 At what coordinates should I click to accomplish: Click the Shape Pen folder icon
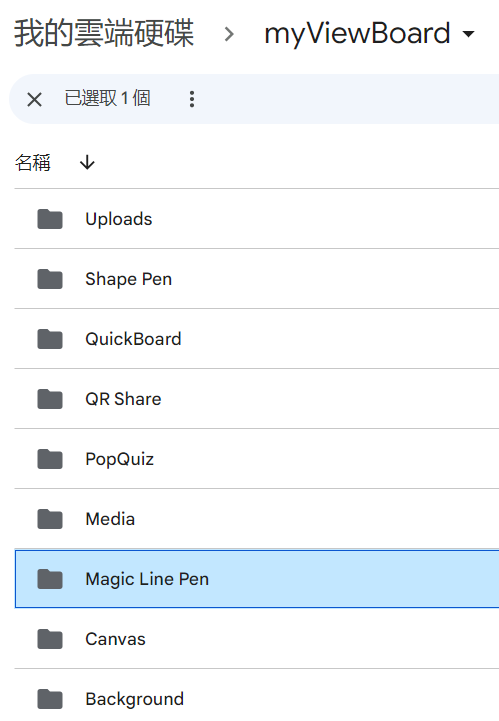tap(50, 279)
